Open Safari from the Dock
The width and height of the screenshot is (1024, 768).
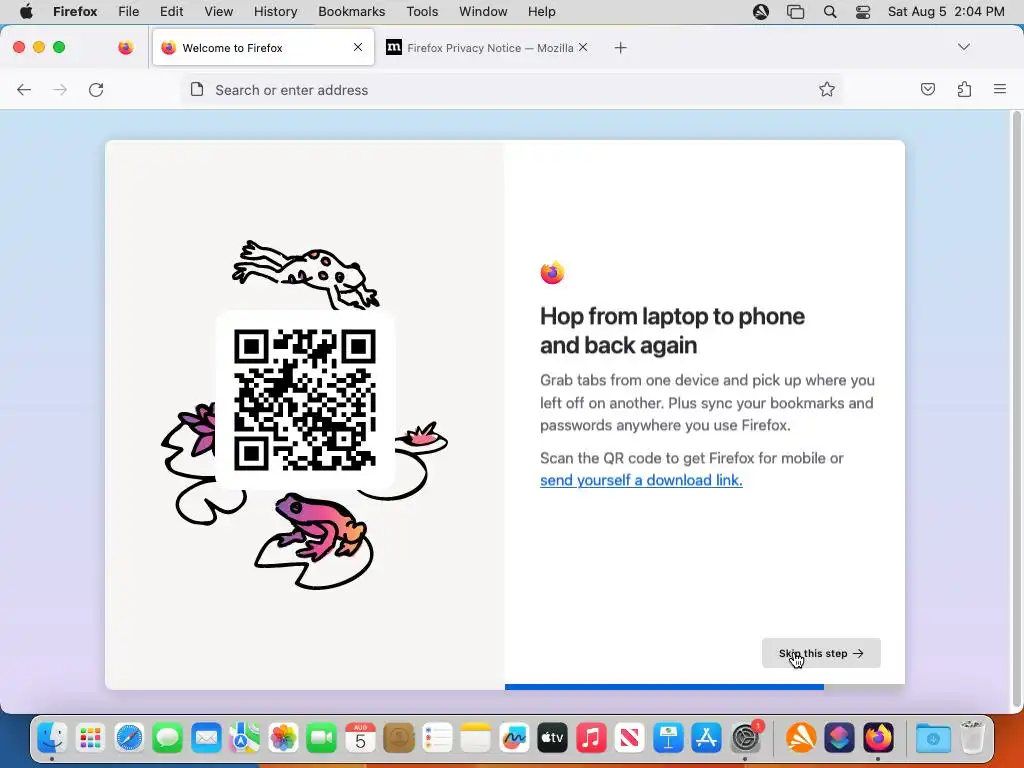click(129, 738)
